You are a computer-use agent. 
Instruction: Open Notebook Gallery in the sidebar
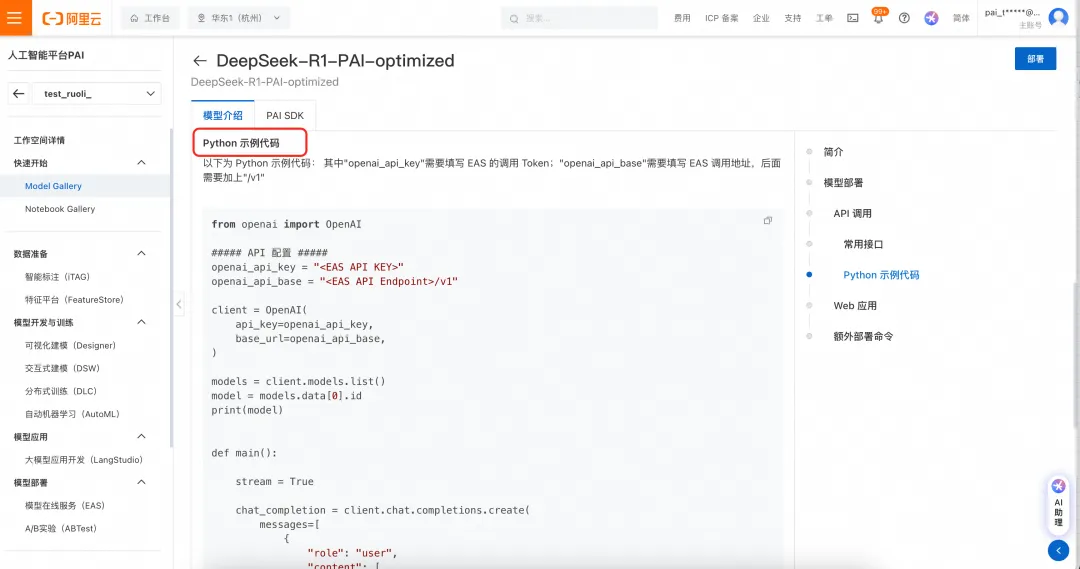(60, 209)
